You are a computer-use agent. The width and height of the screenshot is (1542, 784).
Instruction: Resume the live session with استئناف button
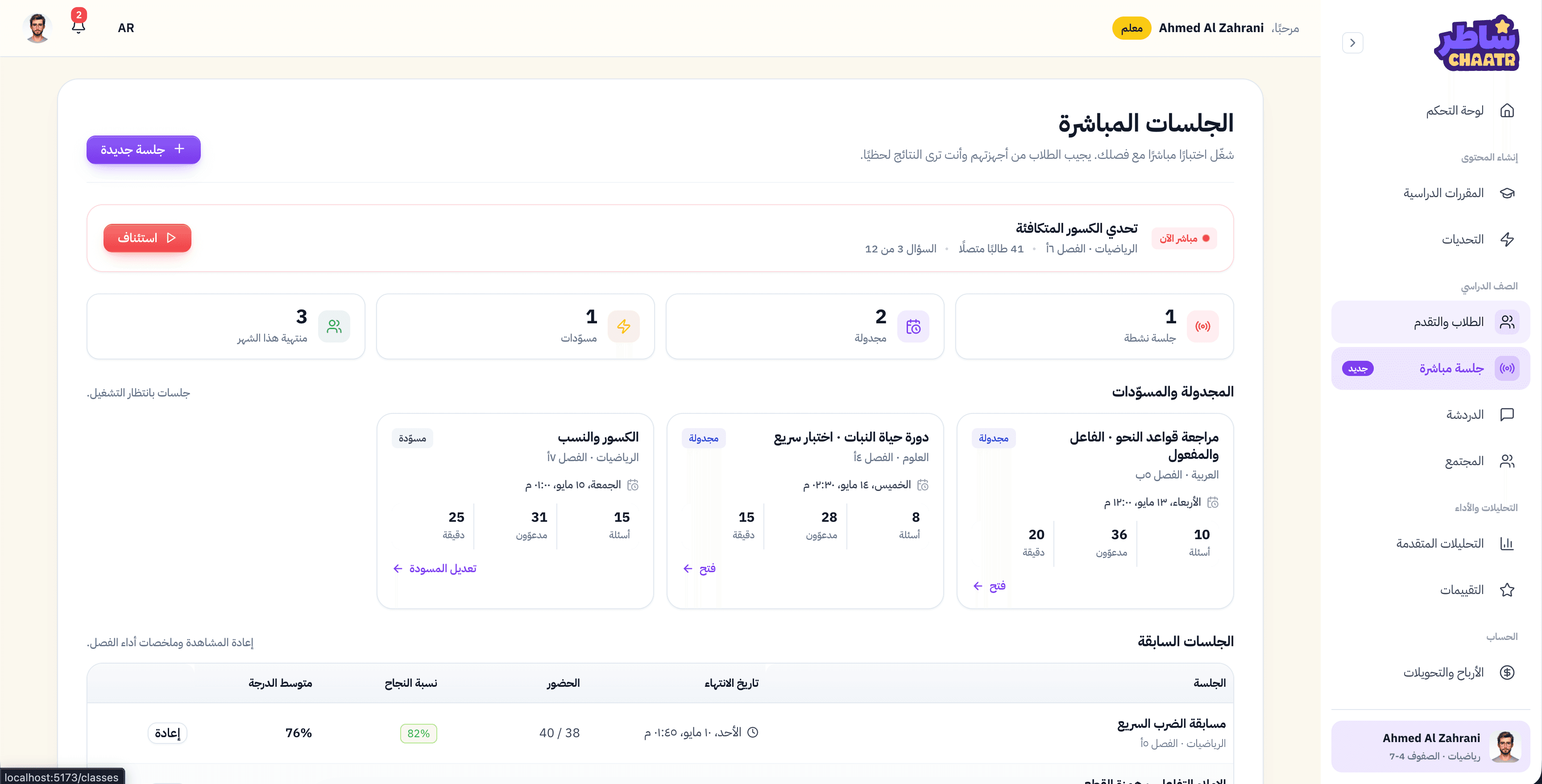[147, 238]
